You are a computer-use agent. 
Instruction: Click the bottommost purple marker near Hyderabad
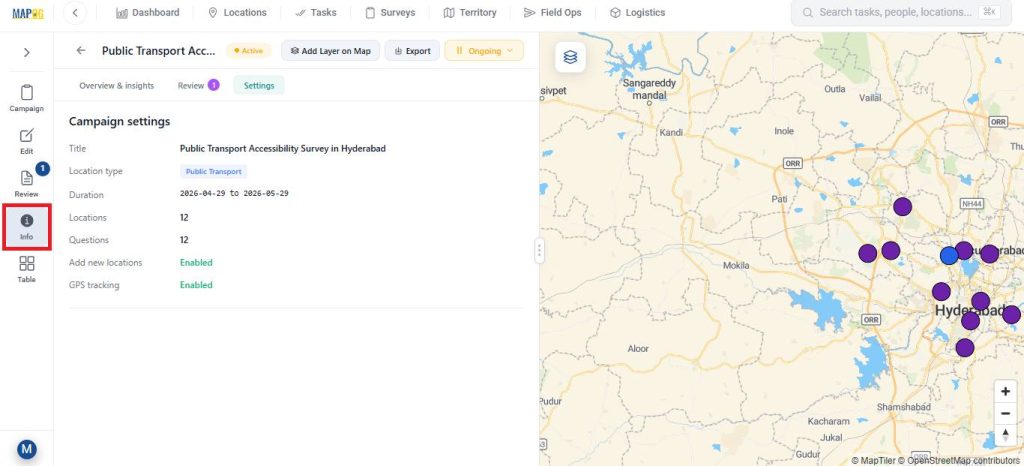(965, 348)
